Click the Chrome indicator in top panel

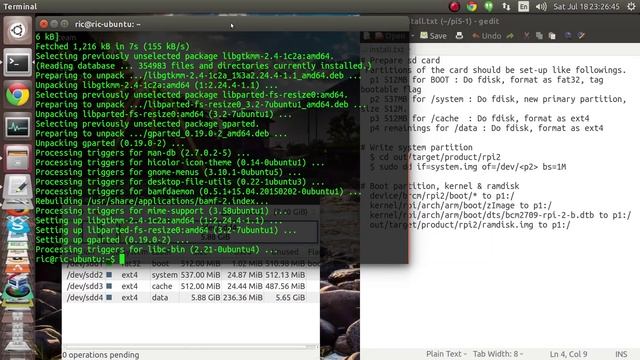coord(472,6)
